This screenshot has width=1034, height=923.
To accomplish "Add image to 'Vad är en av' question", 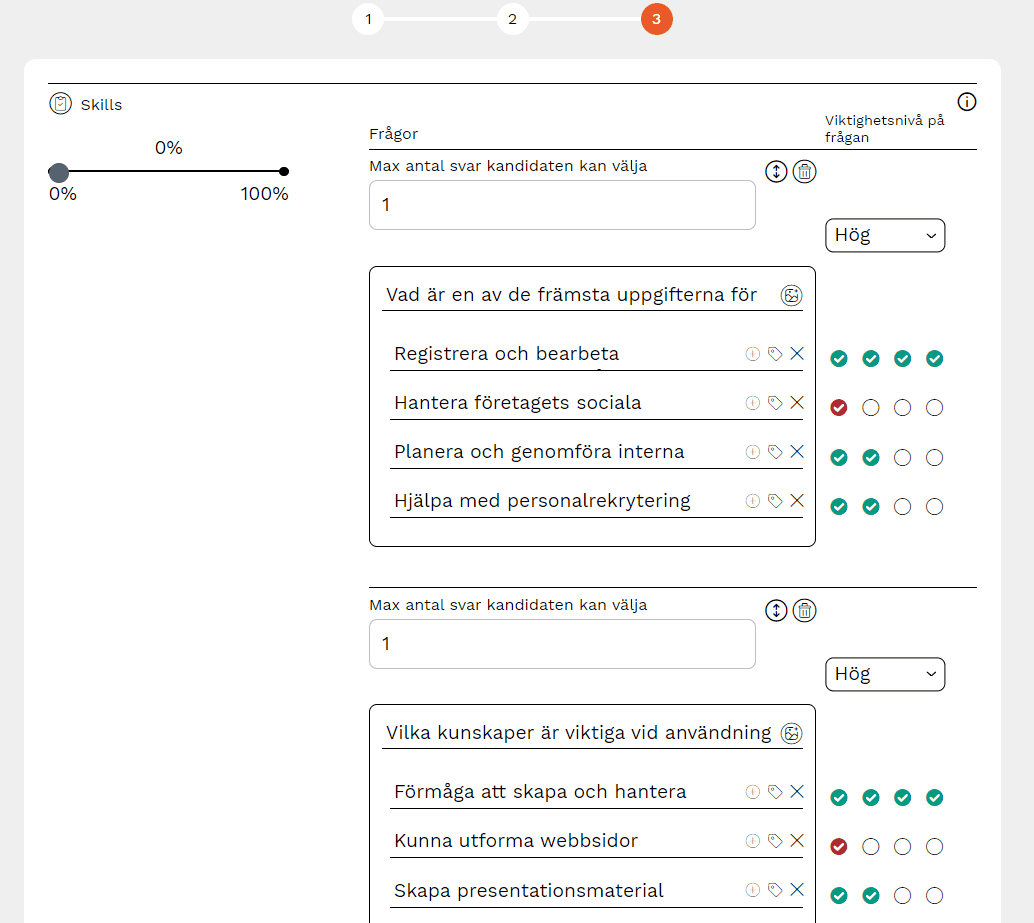I will pyautogui.click(x=791, y=295).
